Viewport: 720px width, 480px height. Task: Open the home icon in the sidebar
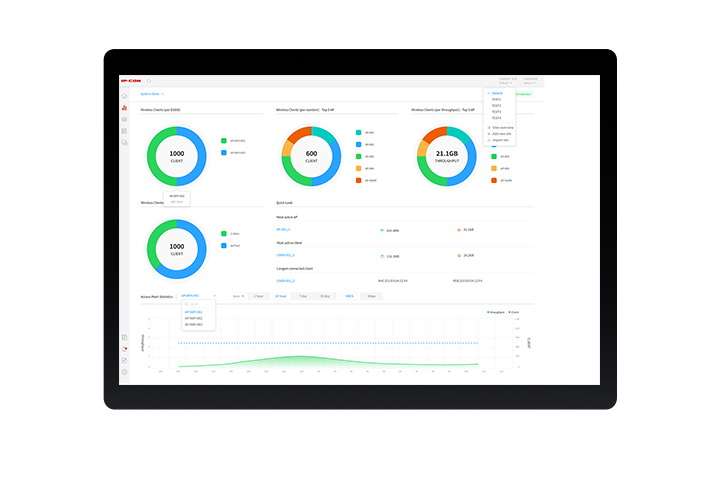pyautogui.click(x=124, y=96)
